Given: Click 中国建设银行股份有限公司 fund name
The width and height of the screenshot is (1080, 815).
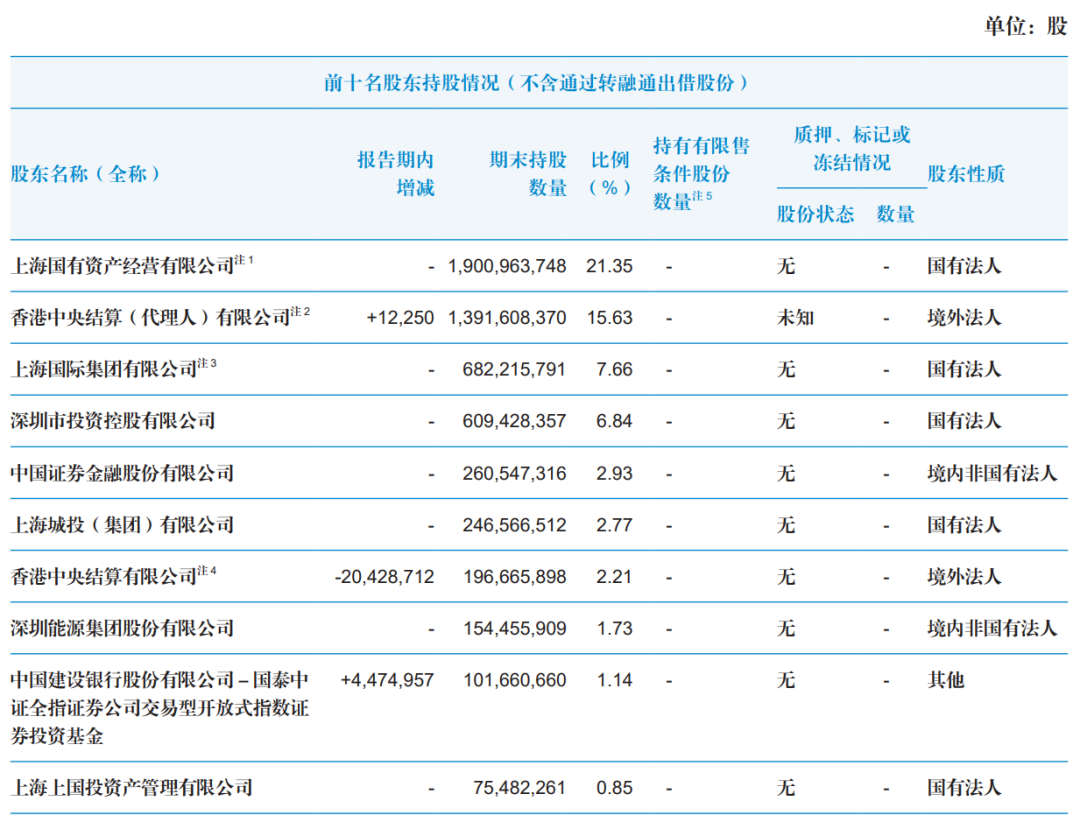Looking at the screenshot, I should tap(160, 708).
